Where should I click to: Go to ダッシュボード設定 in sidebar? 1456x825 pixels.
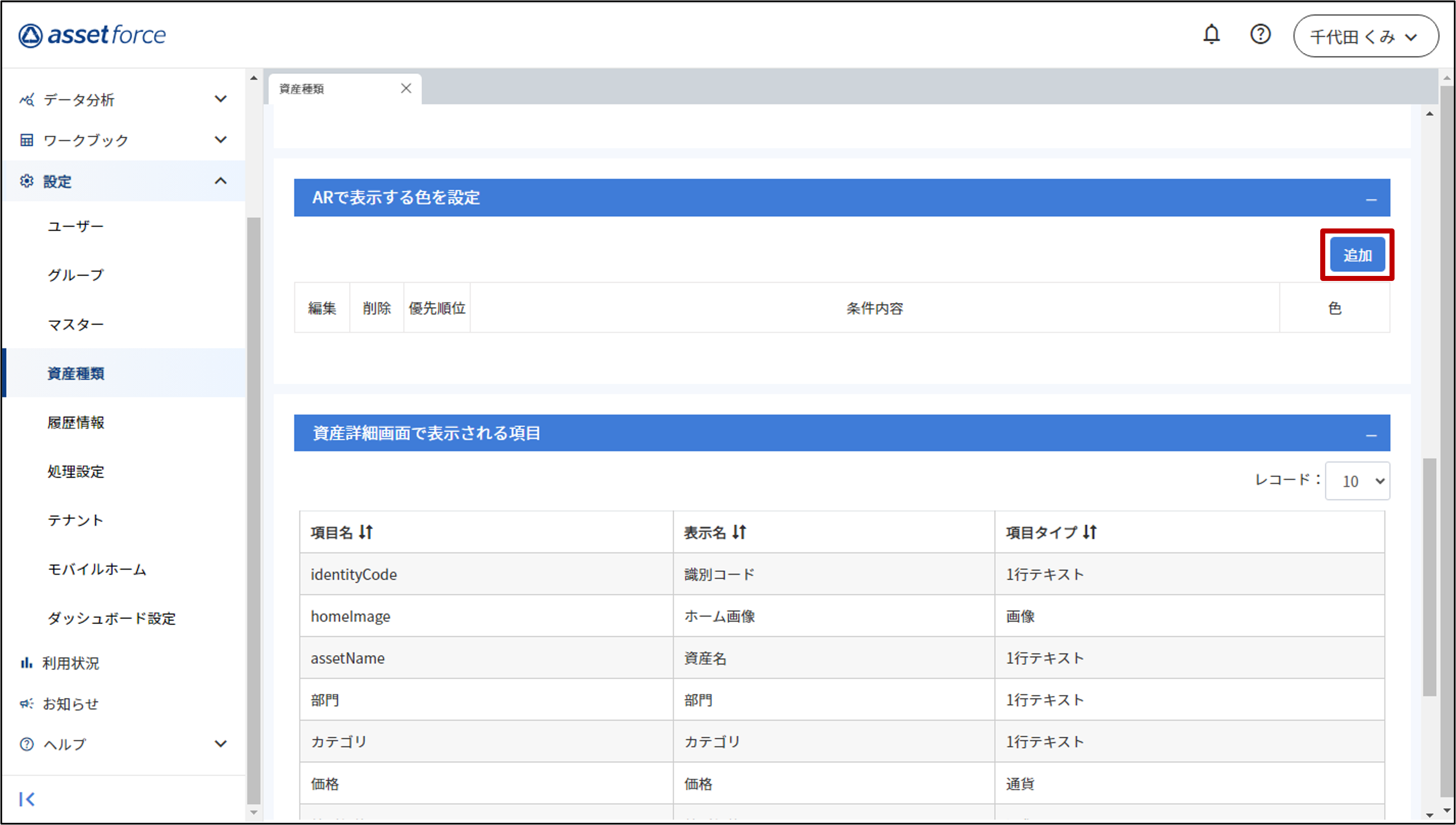(x=112, y=618)
